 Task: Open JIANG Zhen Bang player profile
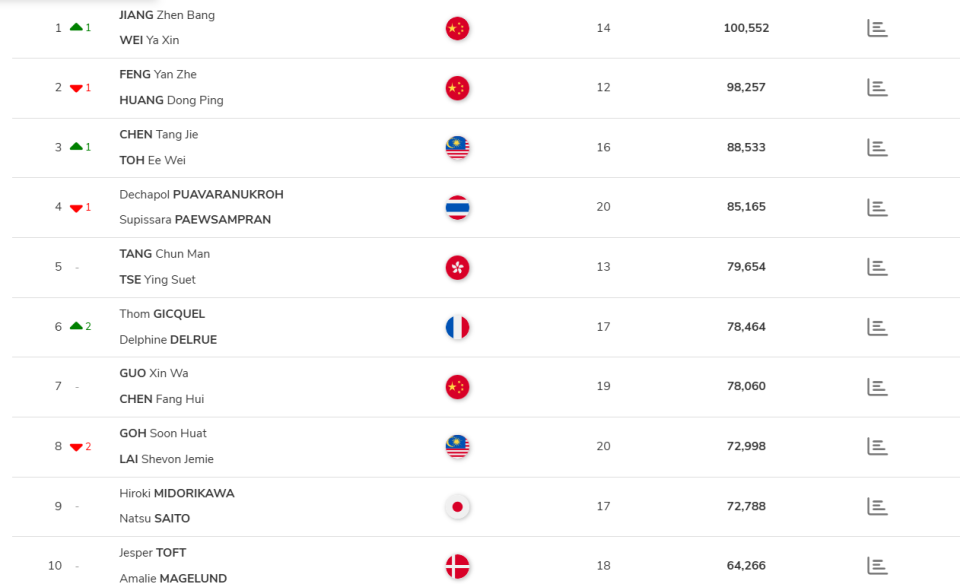[x=167, y=15]
